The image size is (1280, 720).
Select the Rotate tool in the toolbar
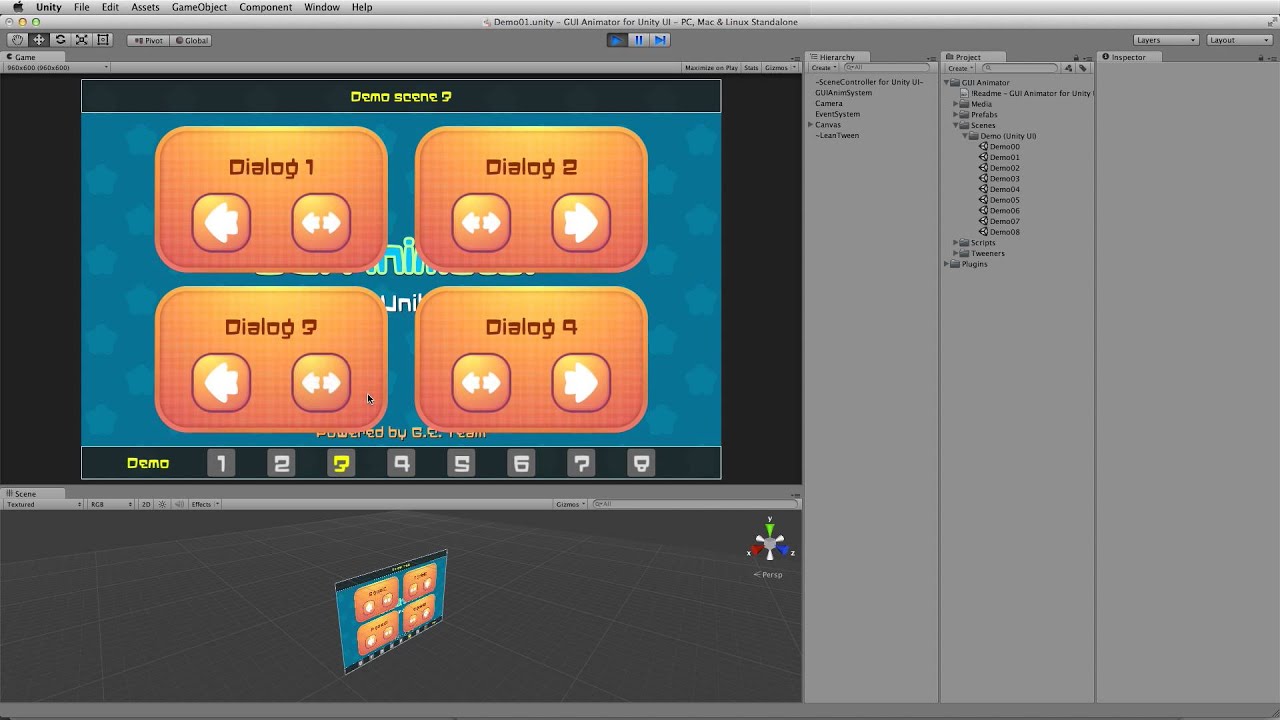(58, 39)
